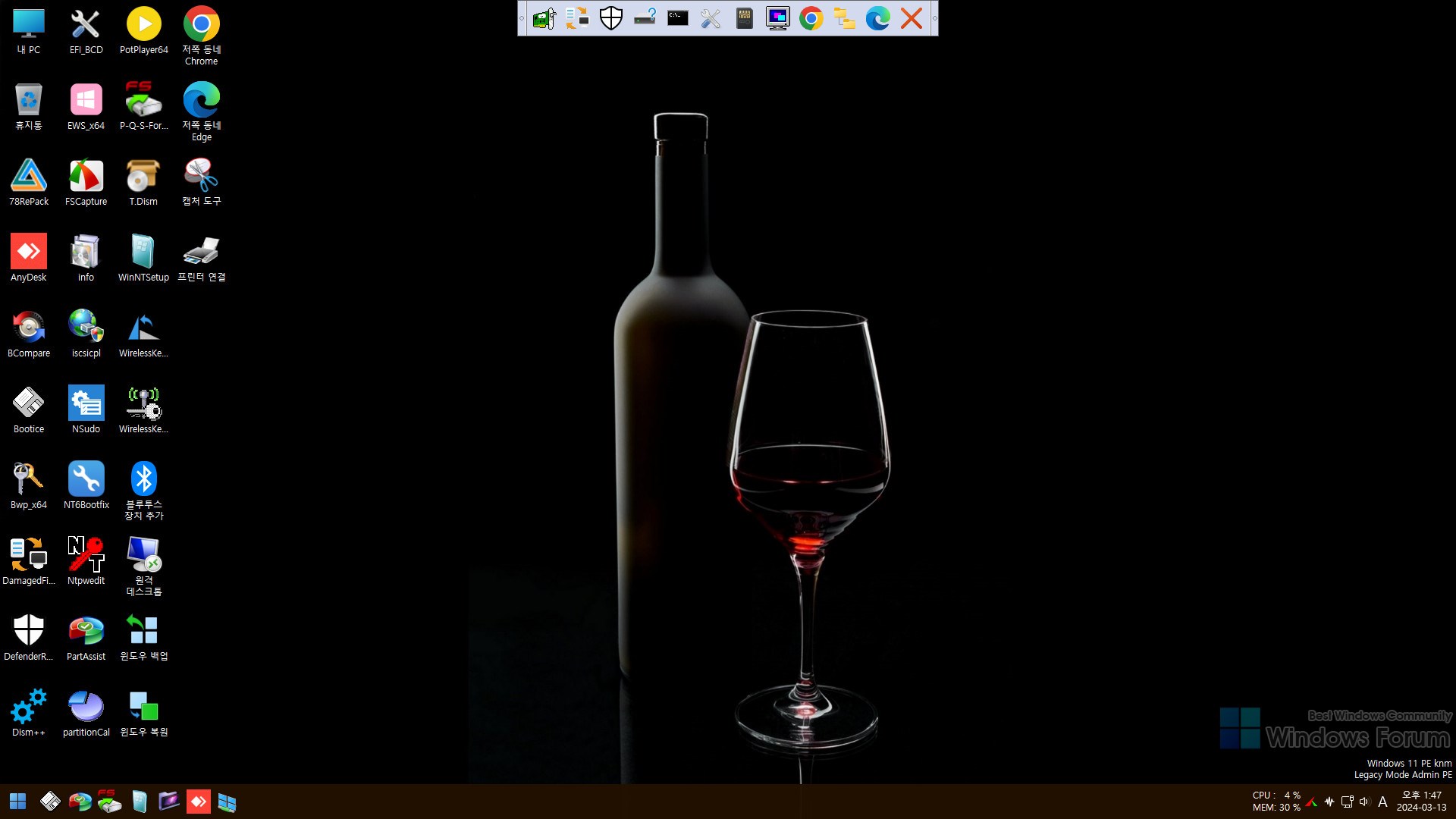1456x819 pixels.
Task: Open 저쪽 동네 Chrome desktop shortcut
Action: coord(202,36)
